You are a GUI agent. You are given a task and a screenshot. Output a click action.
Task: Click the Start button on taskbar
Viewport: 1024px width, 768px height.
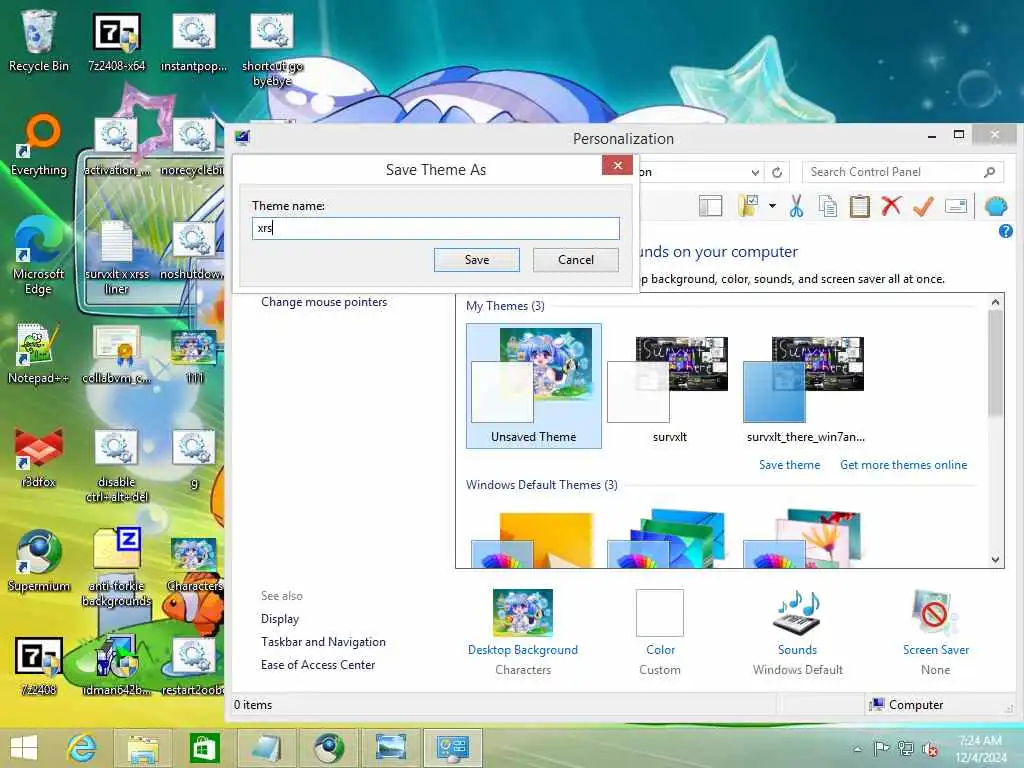pyautogui.click(x=24, y=748)
